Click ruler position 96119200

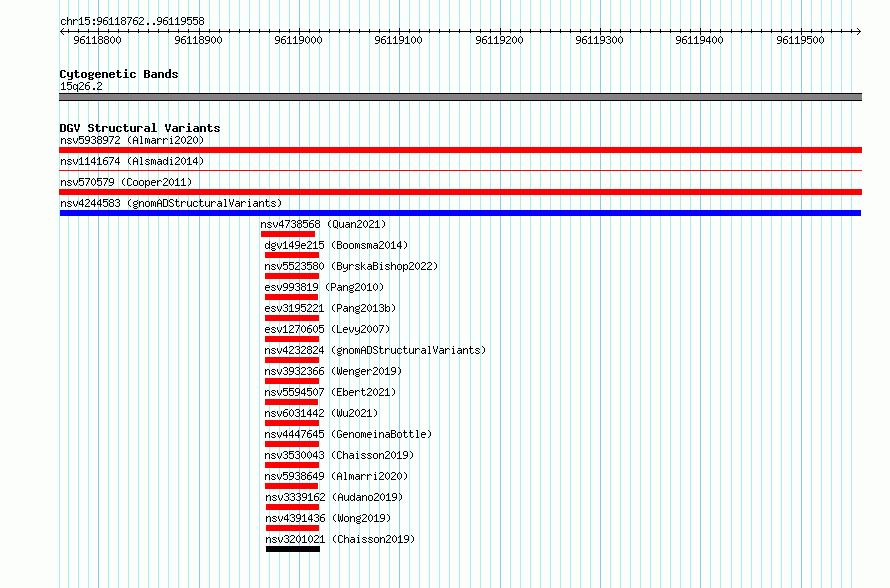pos(499,40)
